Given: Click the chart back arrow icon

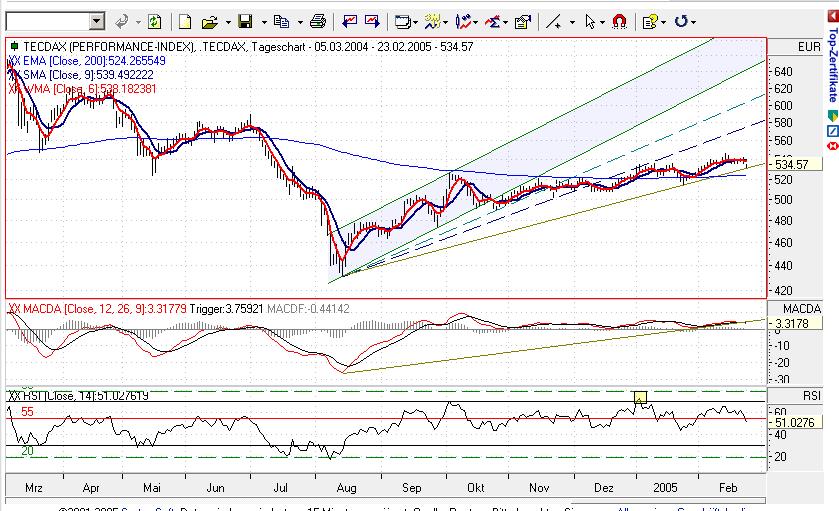Looking at the screenshot, I should [349, 22].
